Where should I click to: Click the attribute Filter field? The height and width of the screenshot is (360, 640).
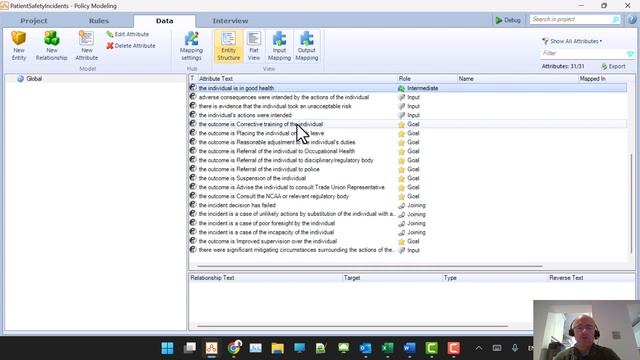pyautogui.click(x=584, y=53)
